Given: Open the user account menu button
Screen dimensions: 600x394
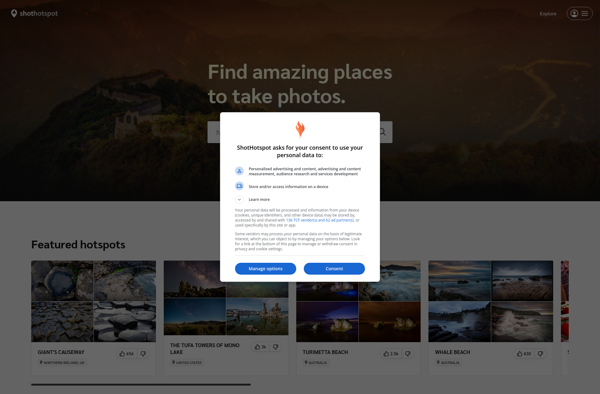Looking at the screenshot, I should pos(579,13).
